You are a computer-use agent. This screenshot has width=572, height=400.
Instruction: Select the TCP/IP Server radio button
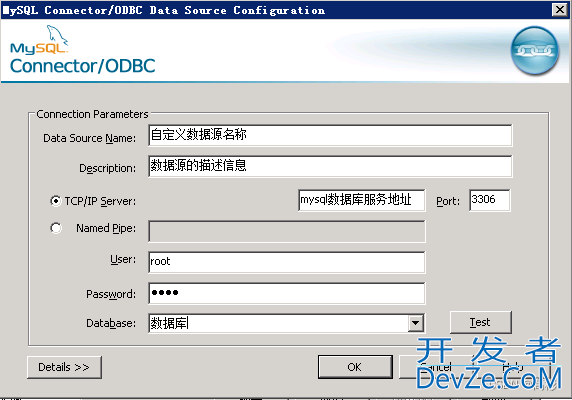pos(56,201)
